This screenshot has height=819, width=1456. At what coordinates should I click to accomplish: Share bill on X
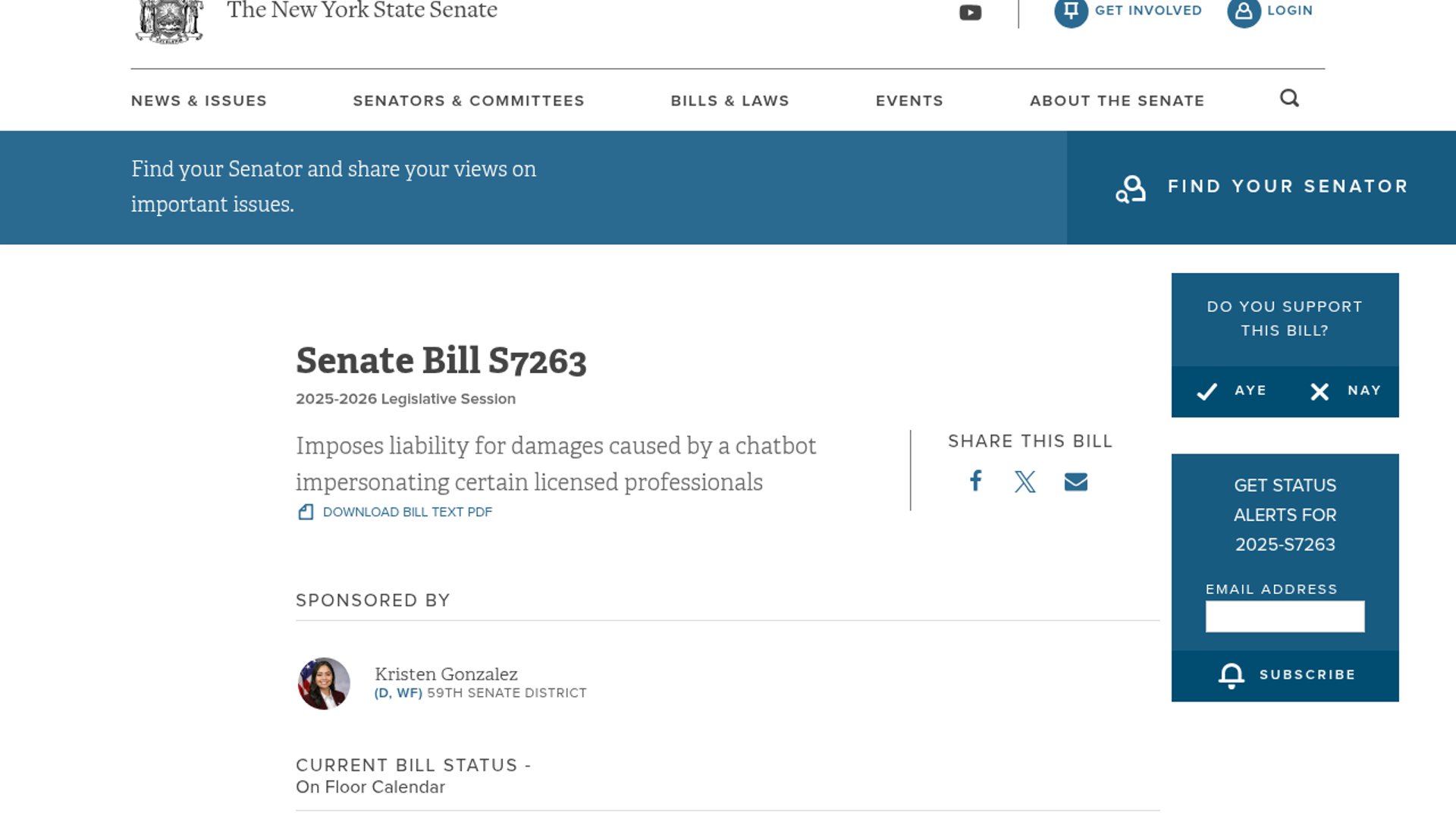1025,482
